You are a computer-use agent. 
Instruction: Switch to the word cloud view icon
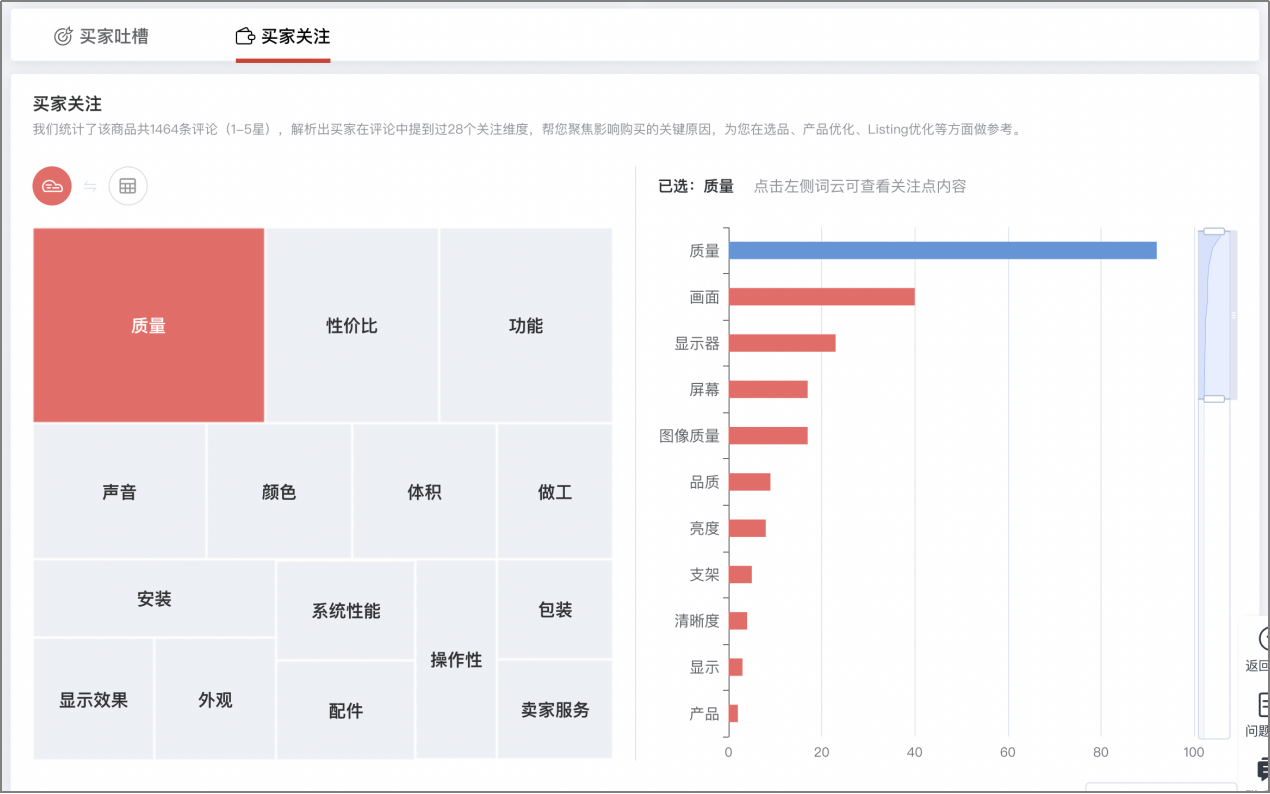click(52, 186)
